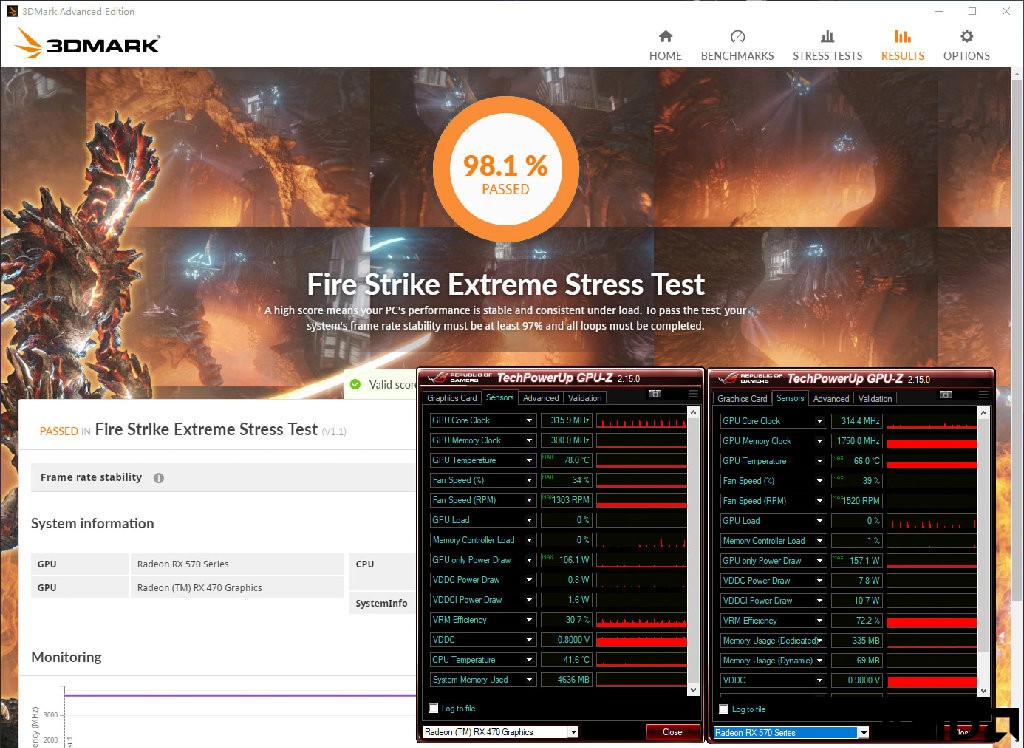Open the Benchmarks section in 3DMark
This screenshot has height=748, width=1024.
[x=737, y=45]
